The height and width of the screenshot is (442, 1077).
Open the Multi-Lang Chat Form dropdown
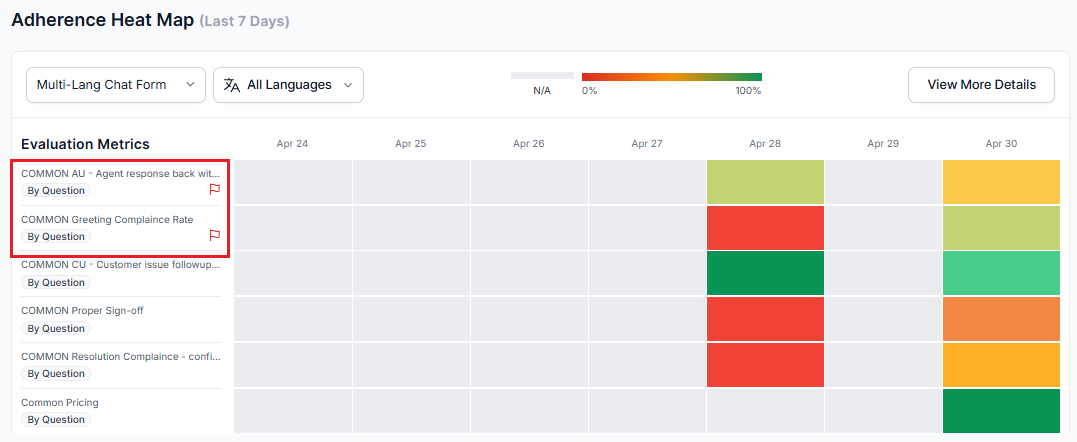tap(115, 85)
